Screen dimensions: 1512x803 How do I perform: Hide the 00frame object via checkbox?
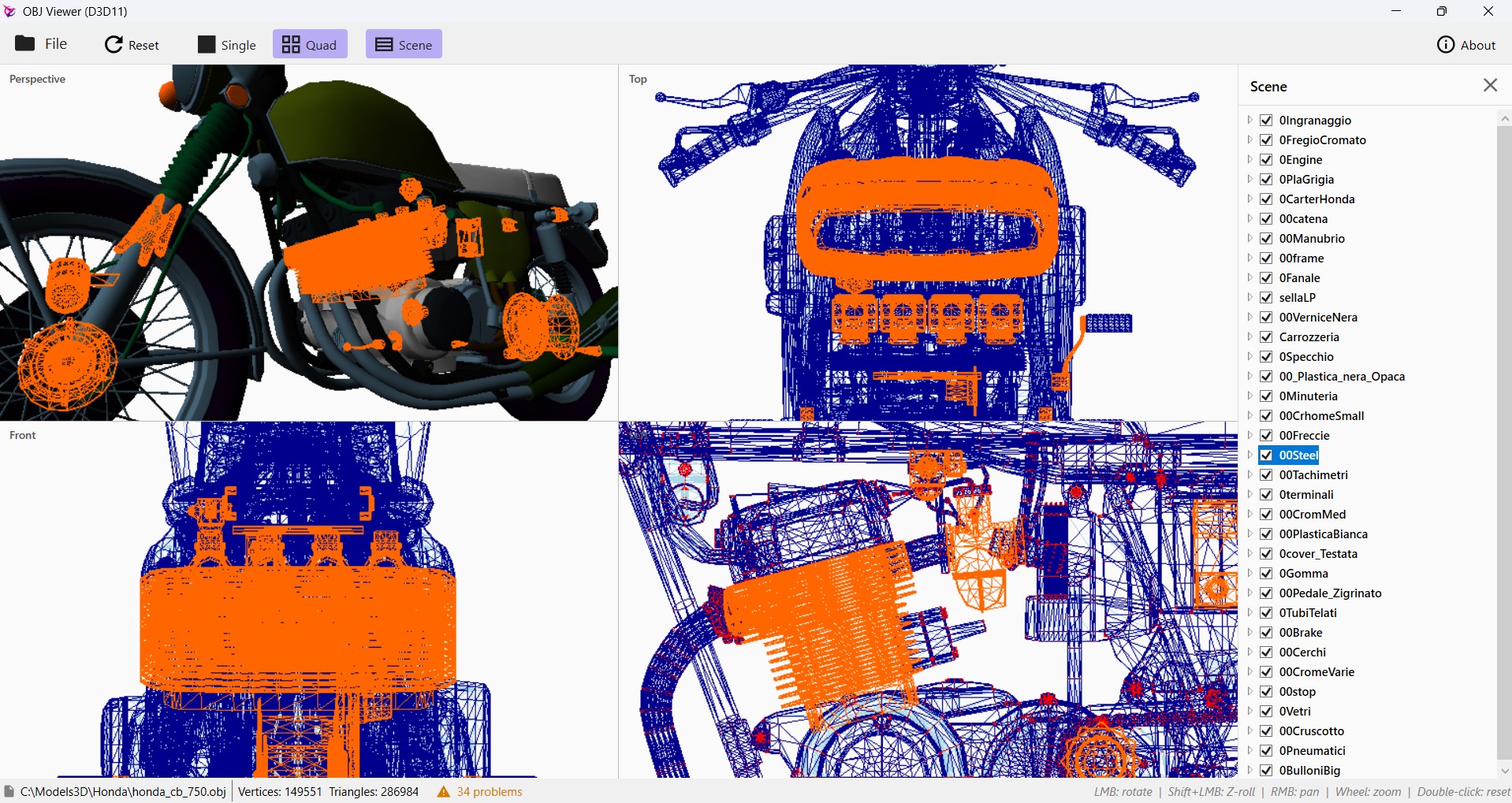(x=1266, y=258)
